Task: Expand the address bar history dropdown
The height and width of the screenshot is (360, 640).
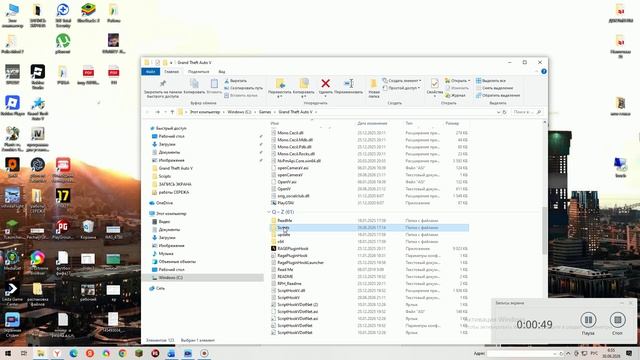Action: (498, 112)
